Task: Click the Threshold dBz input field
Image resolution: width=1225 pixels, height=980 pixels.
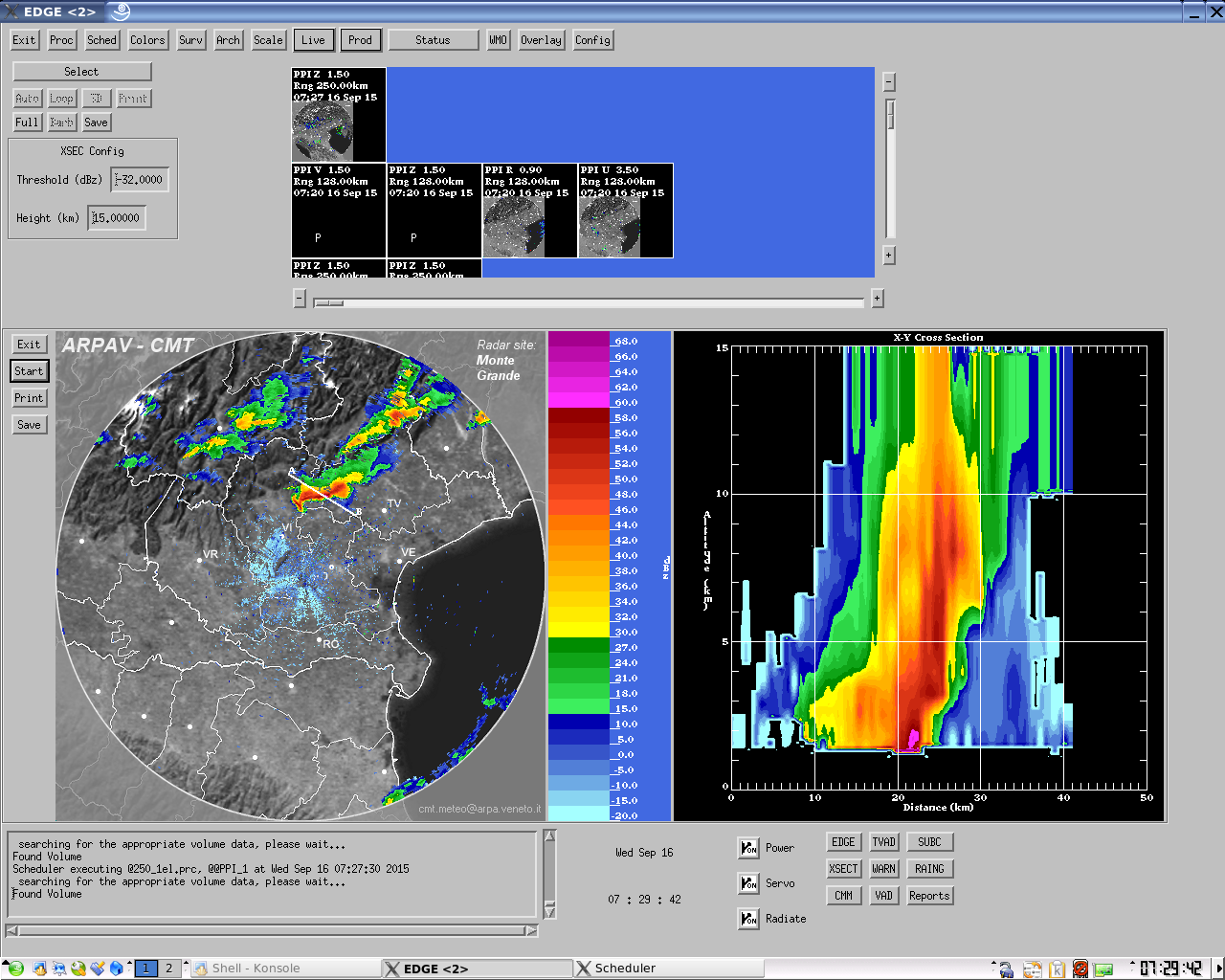Action: pos(140,180)
